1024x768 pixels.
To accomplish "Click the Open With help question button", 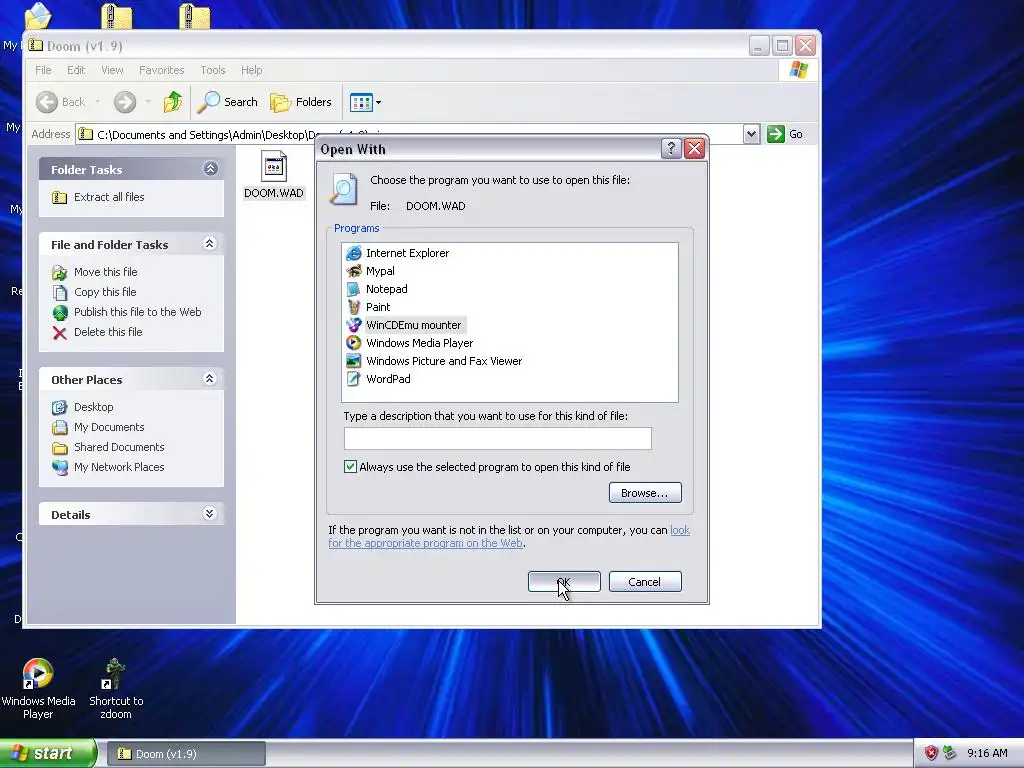I will click(x=671, y=149).
